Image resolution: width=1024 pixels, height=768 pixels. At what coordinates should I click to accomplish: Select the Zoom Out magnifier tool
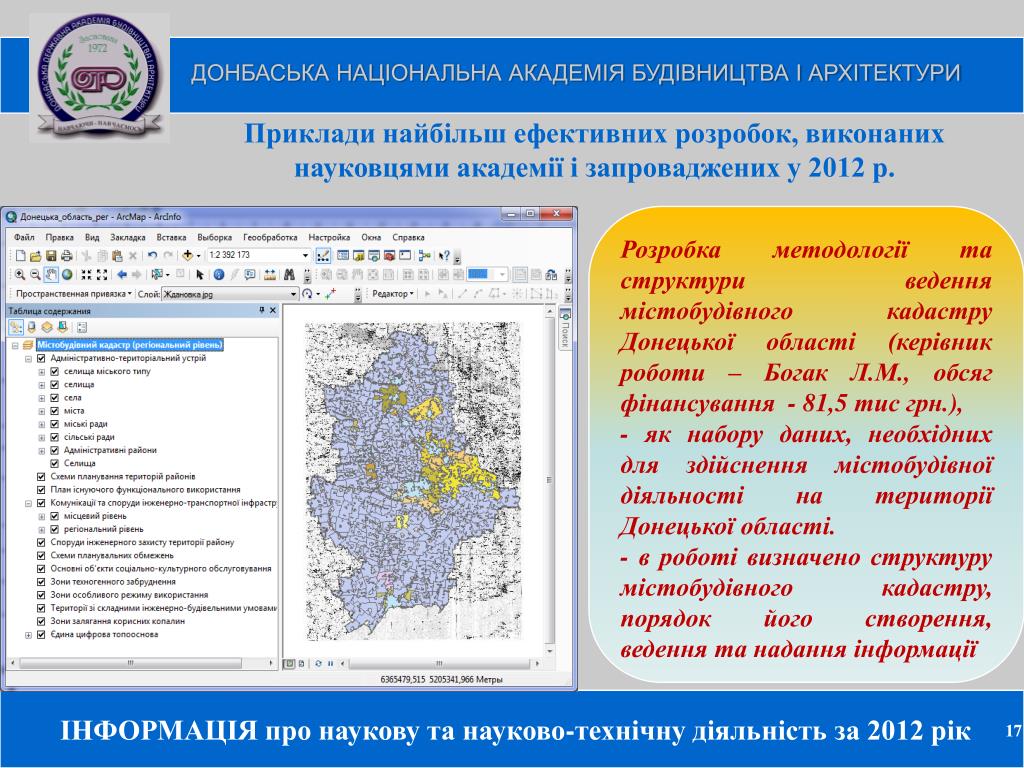click(x=35, y=275)
